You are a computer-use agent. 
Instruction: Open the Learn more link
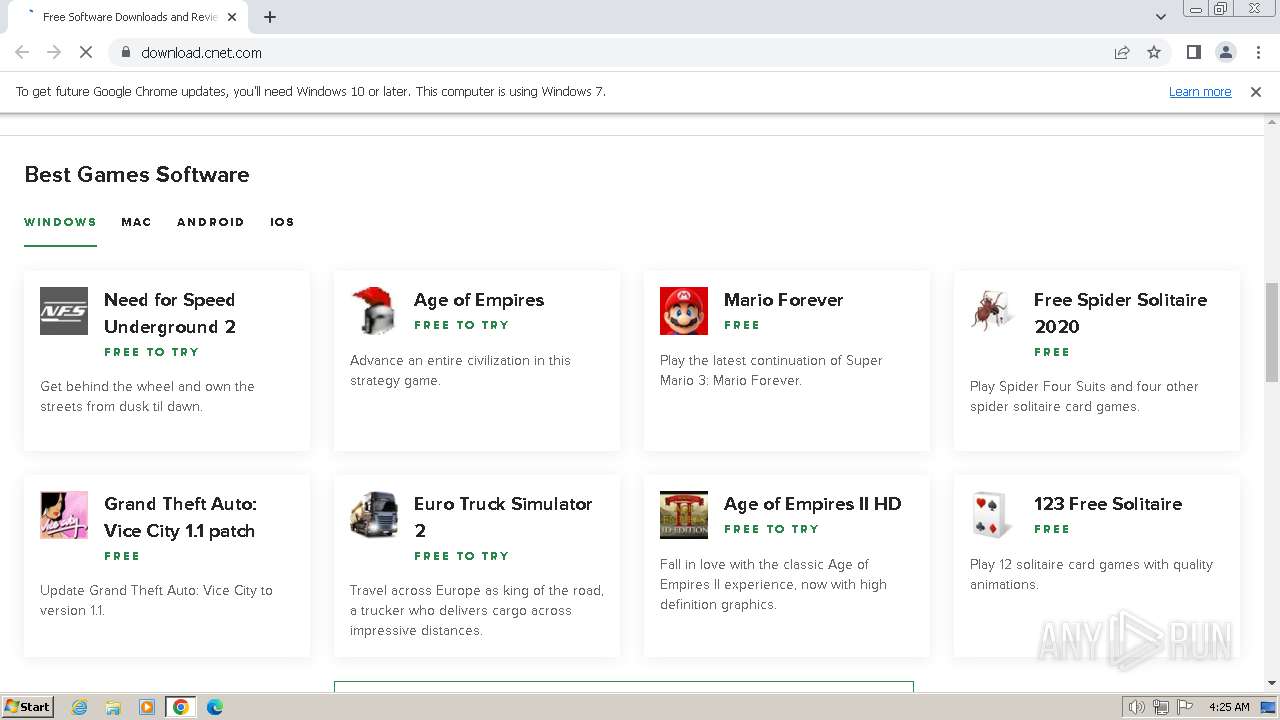pos(1200,91)
